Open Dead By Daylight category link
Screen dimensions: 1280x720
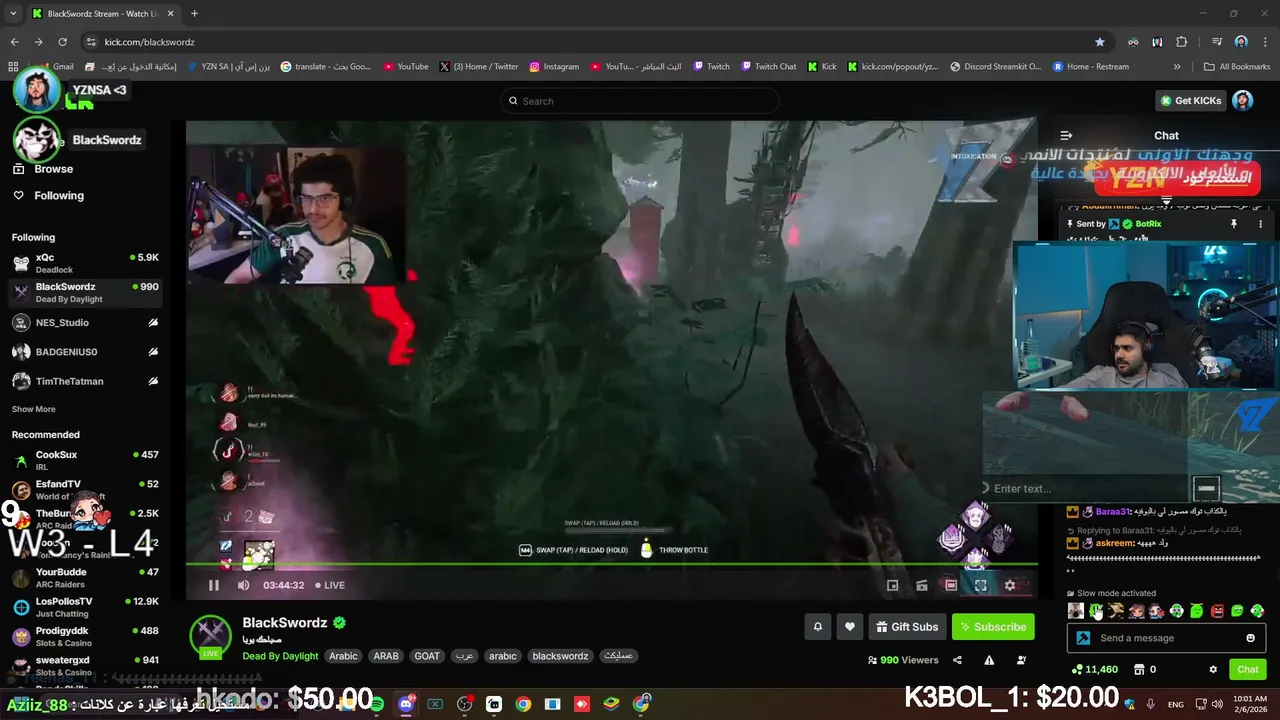point(280,656)
